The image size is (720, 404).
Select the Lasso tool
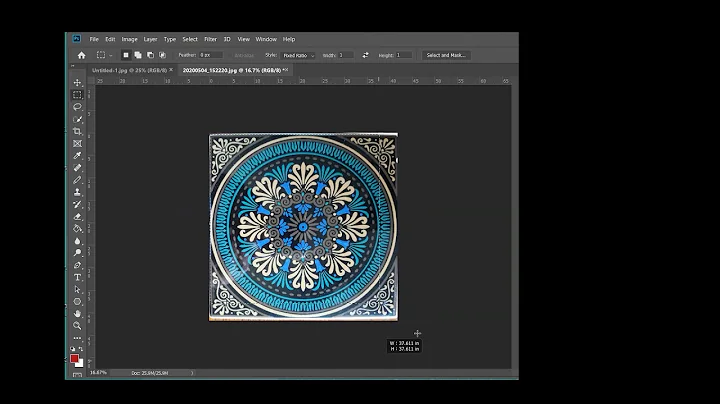(77, 107)
